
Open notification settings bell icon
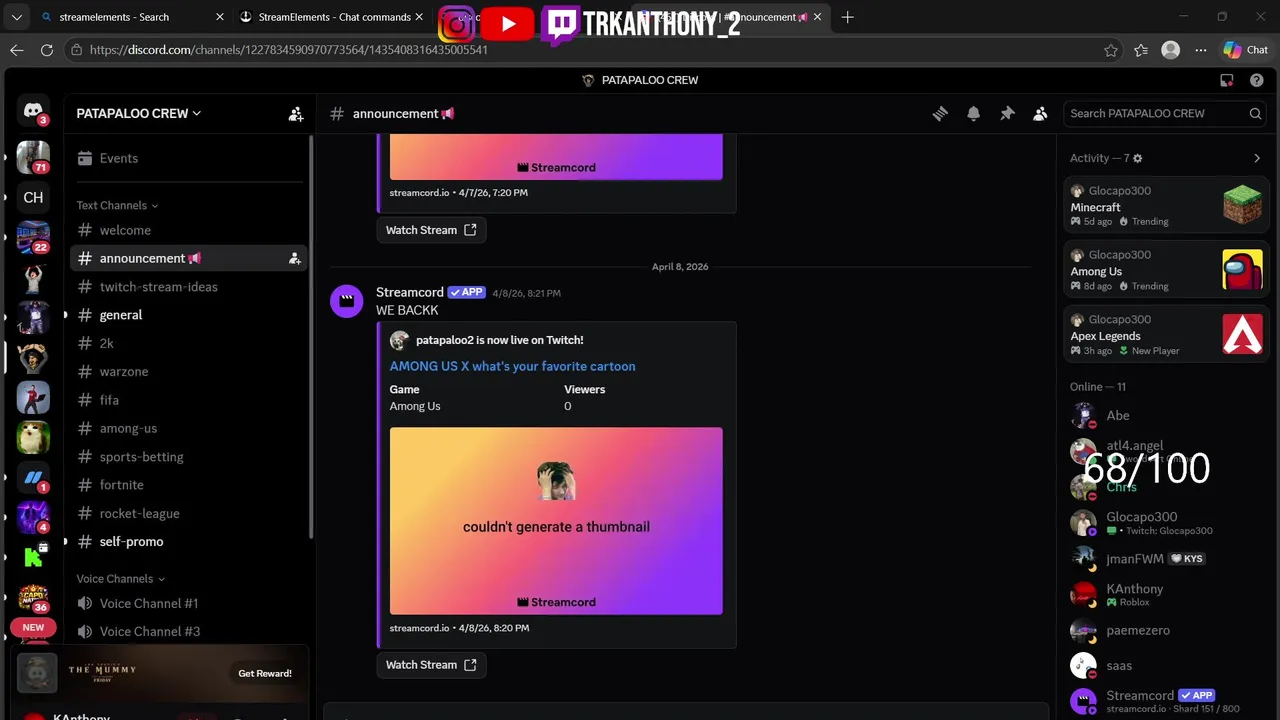click(973, 114)
